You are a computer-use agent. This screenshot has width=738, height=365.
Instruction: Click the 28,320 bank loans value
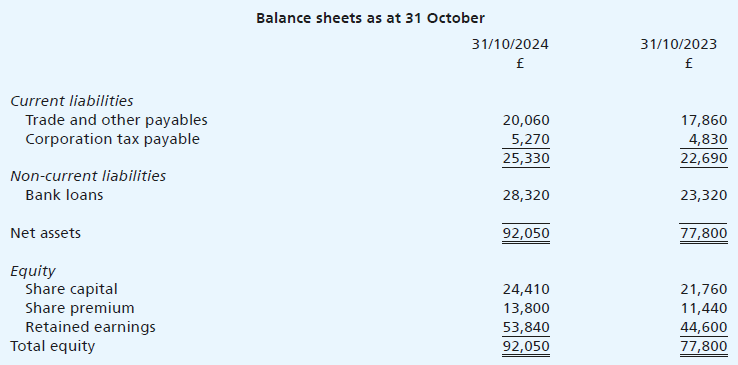point(526,195)
